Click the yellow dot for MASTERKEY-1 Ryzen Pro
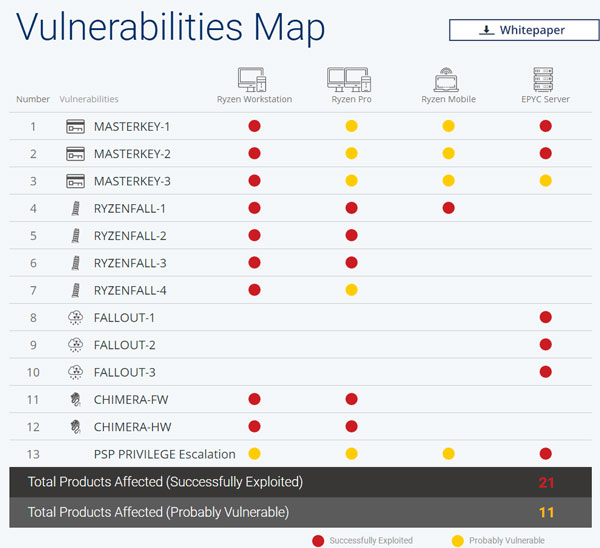 point(352,126)
